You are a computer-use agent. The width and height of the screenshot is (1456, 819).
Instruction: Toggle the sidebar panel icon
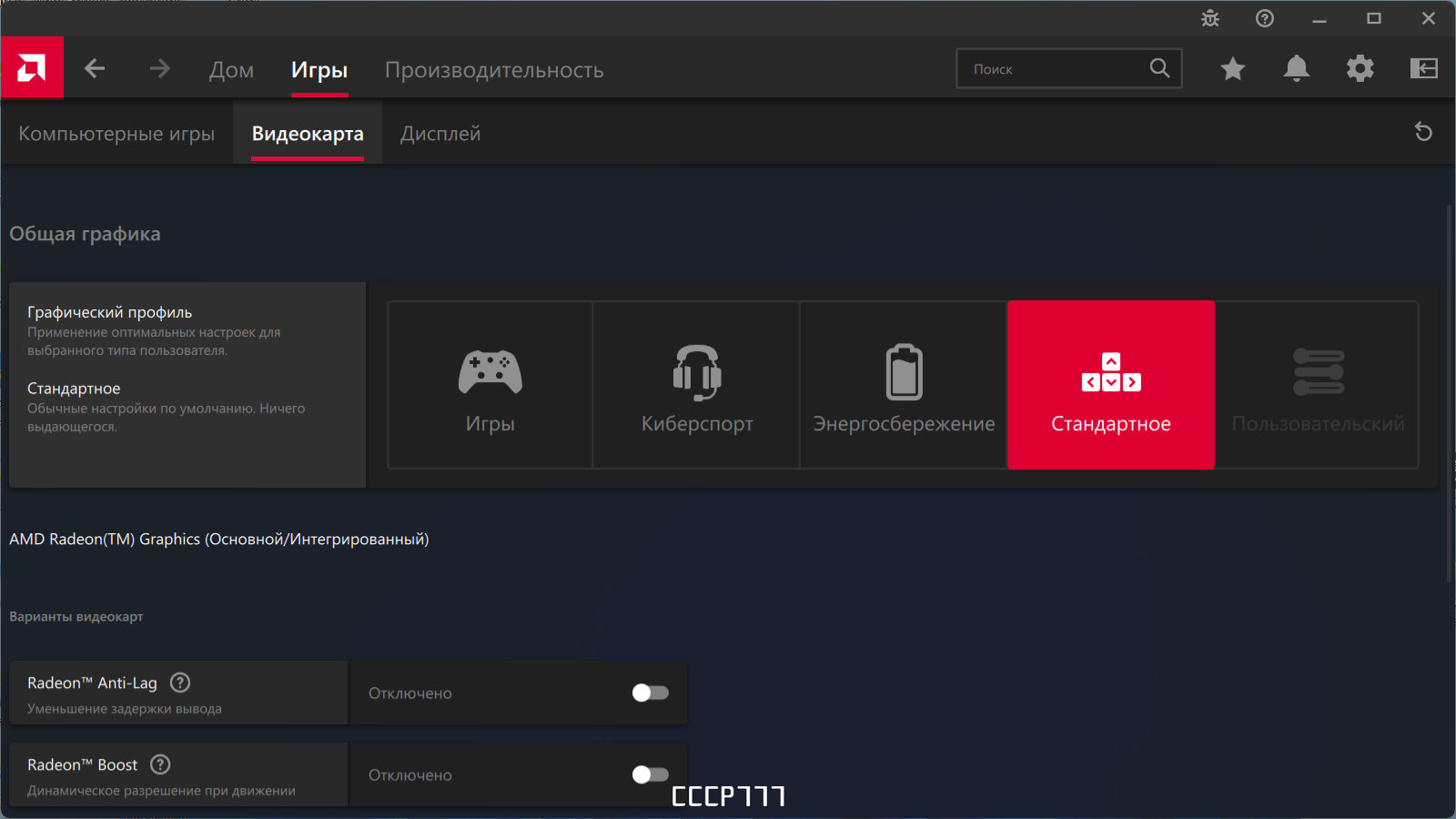pos(1424,68)
